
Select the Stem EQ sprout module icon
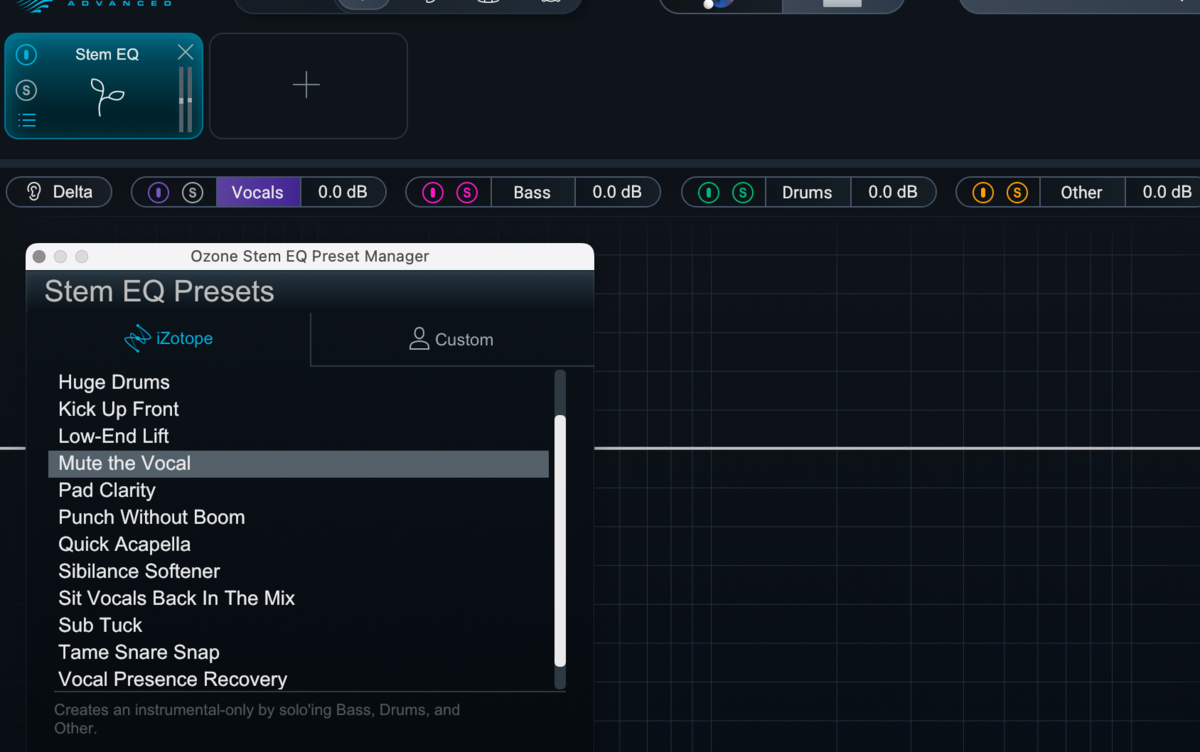coord(107,97)
